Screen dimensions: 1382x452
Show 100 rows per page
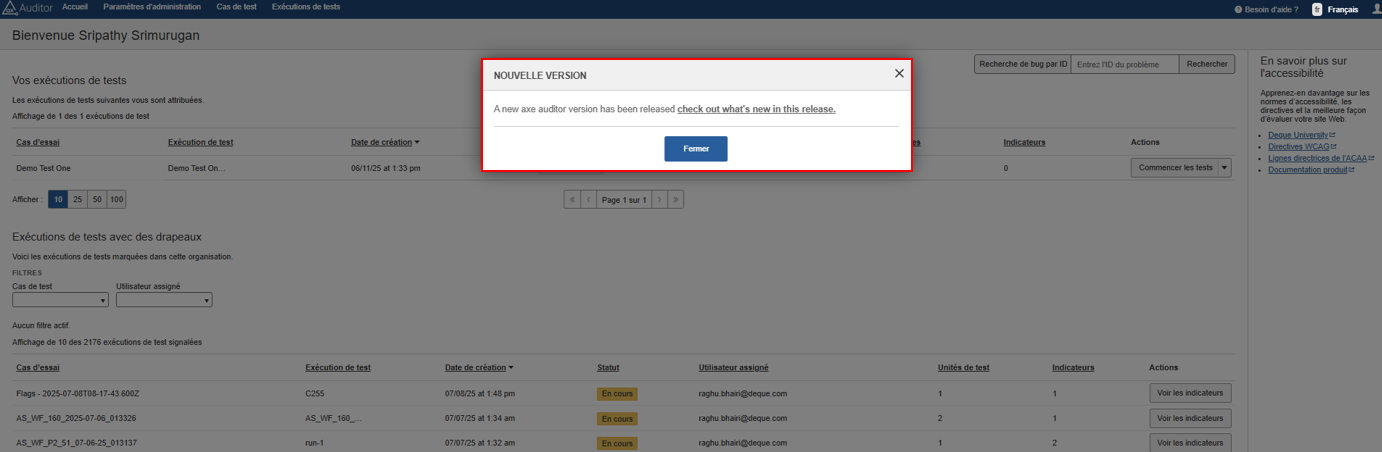tap(116, 200)
